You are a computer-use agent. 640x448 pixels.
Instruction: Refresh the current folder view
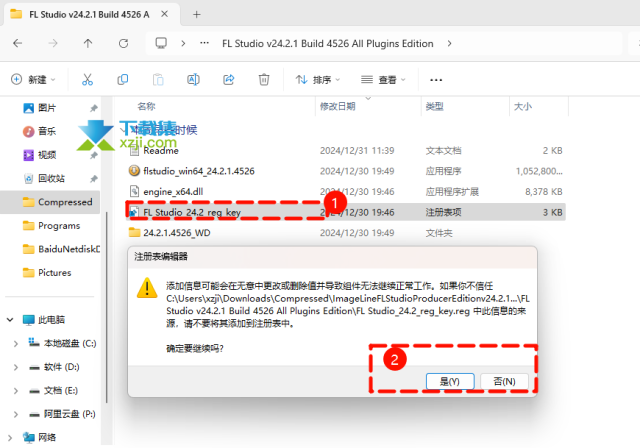coord(123,43)
